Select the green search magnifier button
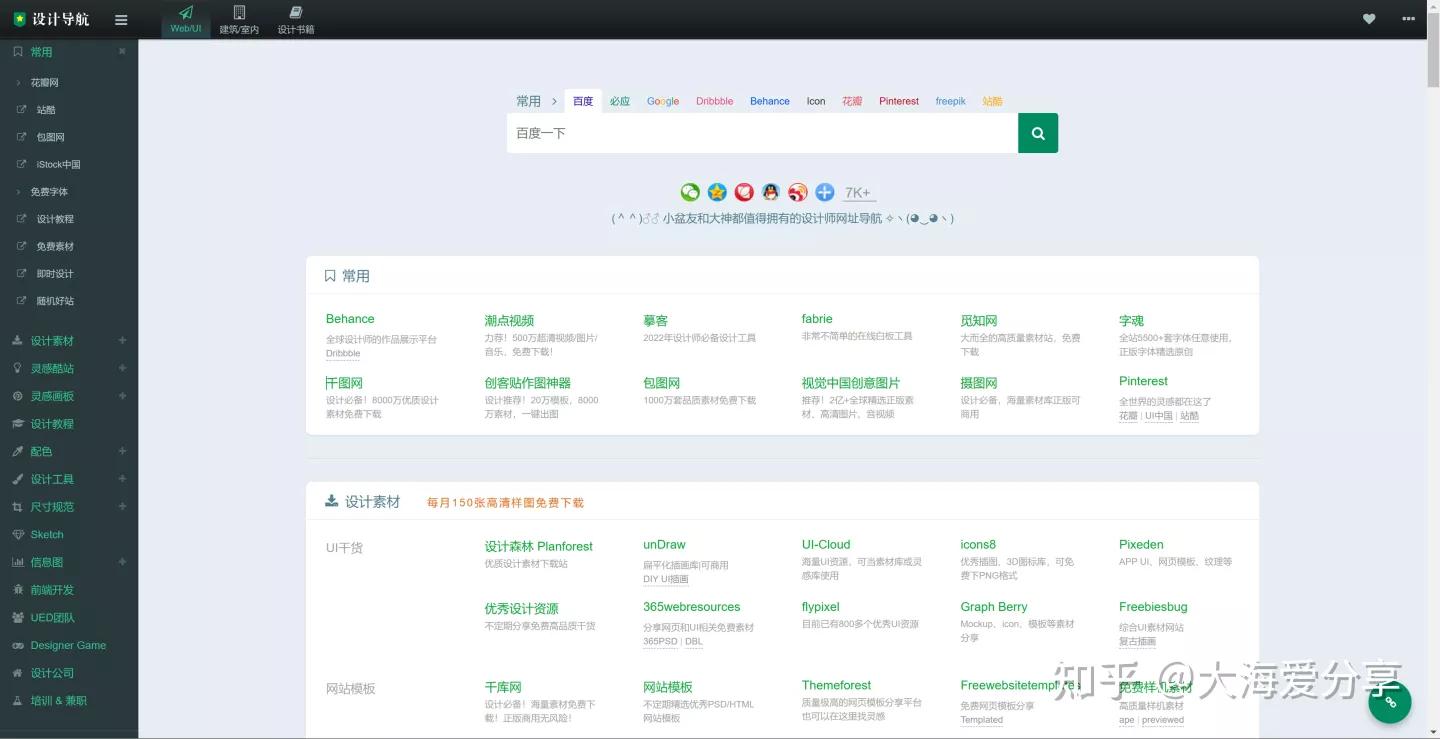The image size is (1440, 739). [1037, 132]
